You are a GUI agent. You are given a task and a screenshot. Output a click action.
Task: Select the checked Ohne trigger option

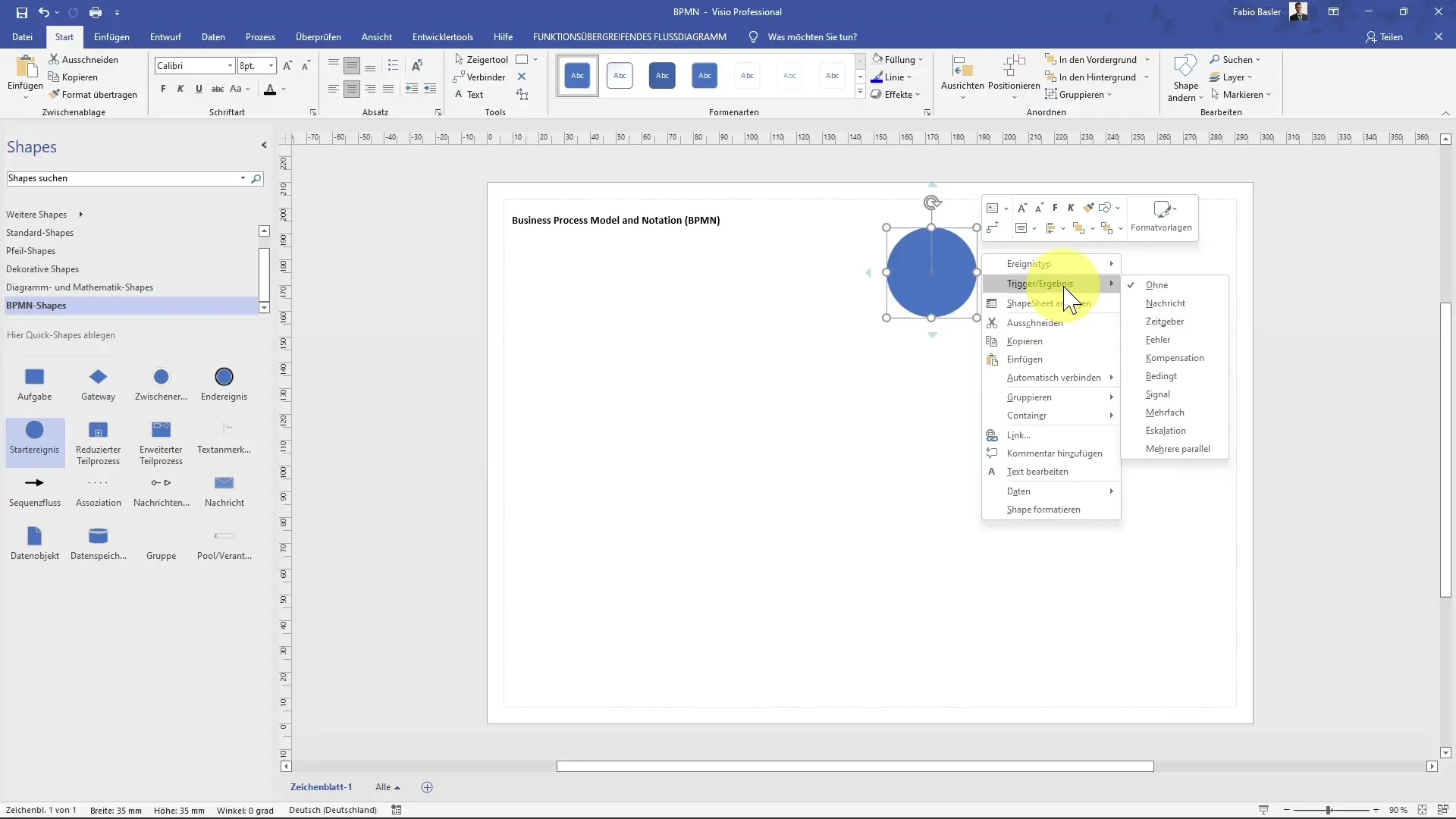click(x=1175, y=285)
